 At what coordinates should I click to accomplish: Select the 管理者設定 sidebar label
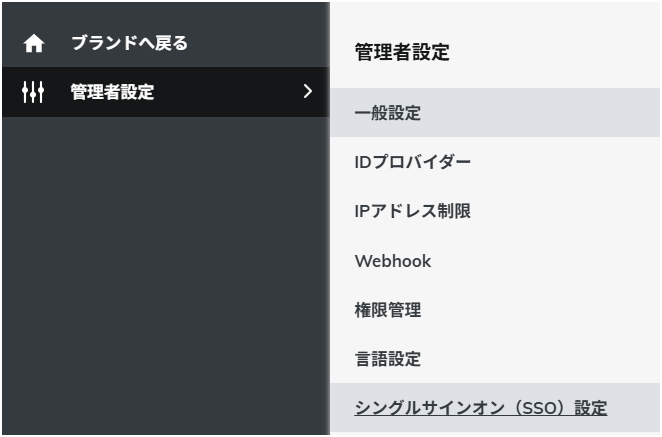(x=112, y=93)
